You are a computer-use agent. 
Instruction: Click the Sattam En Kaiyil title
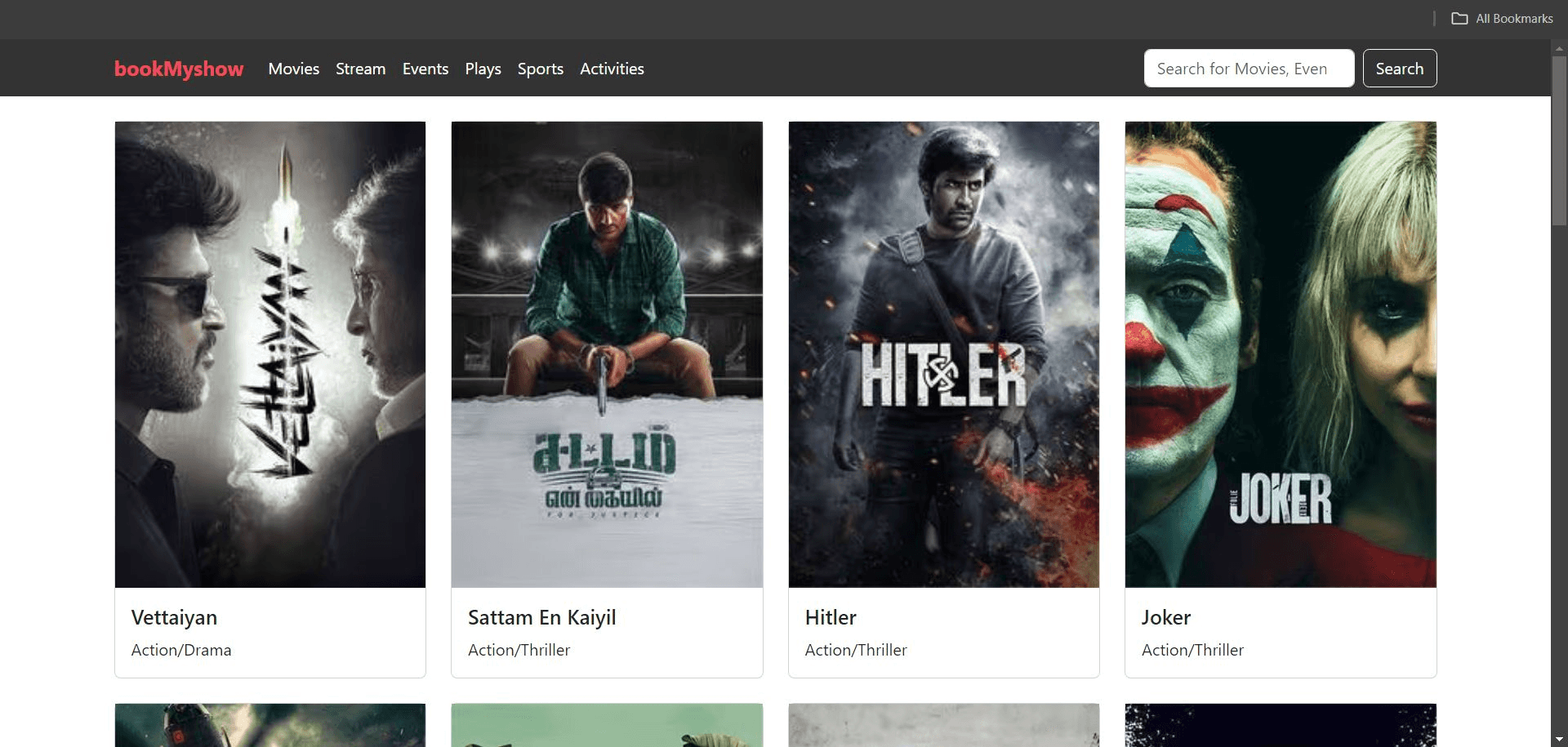[542, 617]
